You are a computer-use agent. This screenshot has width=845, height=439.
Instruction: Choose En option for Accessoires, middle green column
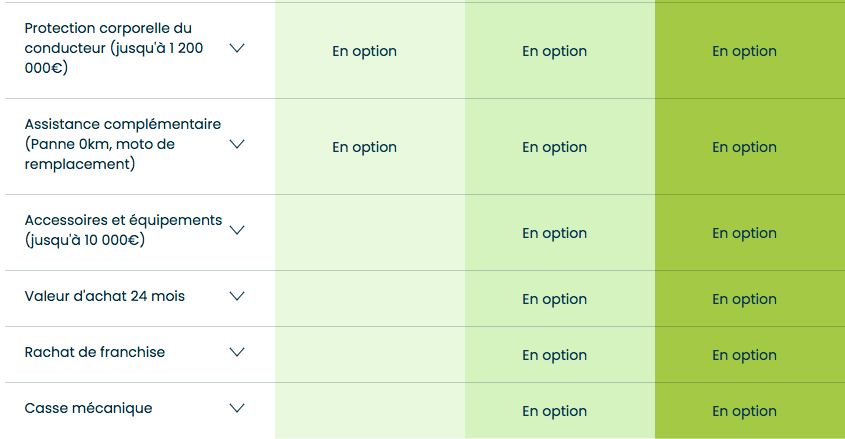555,233
